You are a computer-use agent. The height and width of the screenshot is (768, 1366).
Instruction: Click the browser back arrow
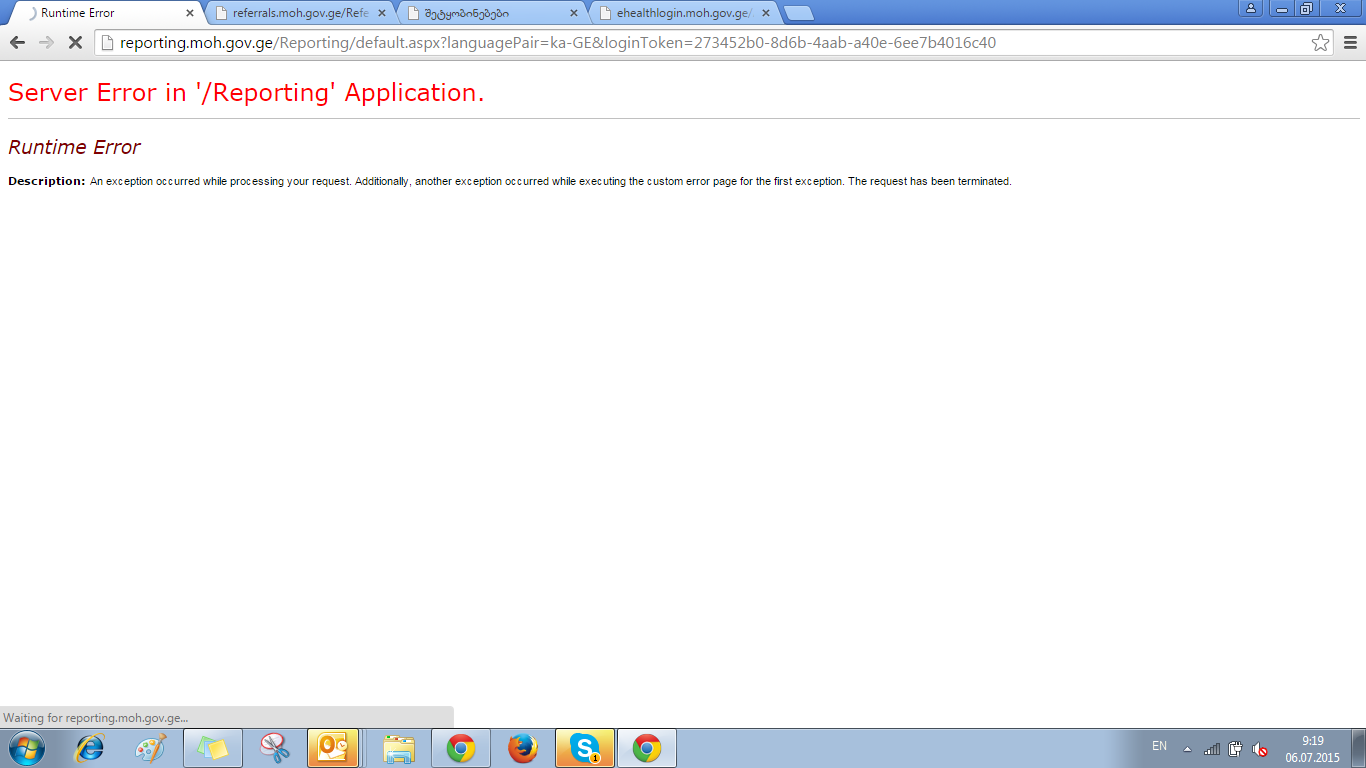pos(17,43)
